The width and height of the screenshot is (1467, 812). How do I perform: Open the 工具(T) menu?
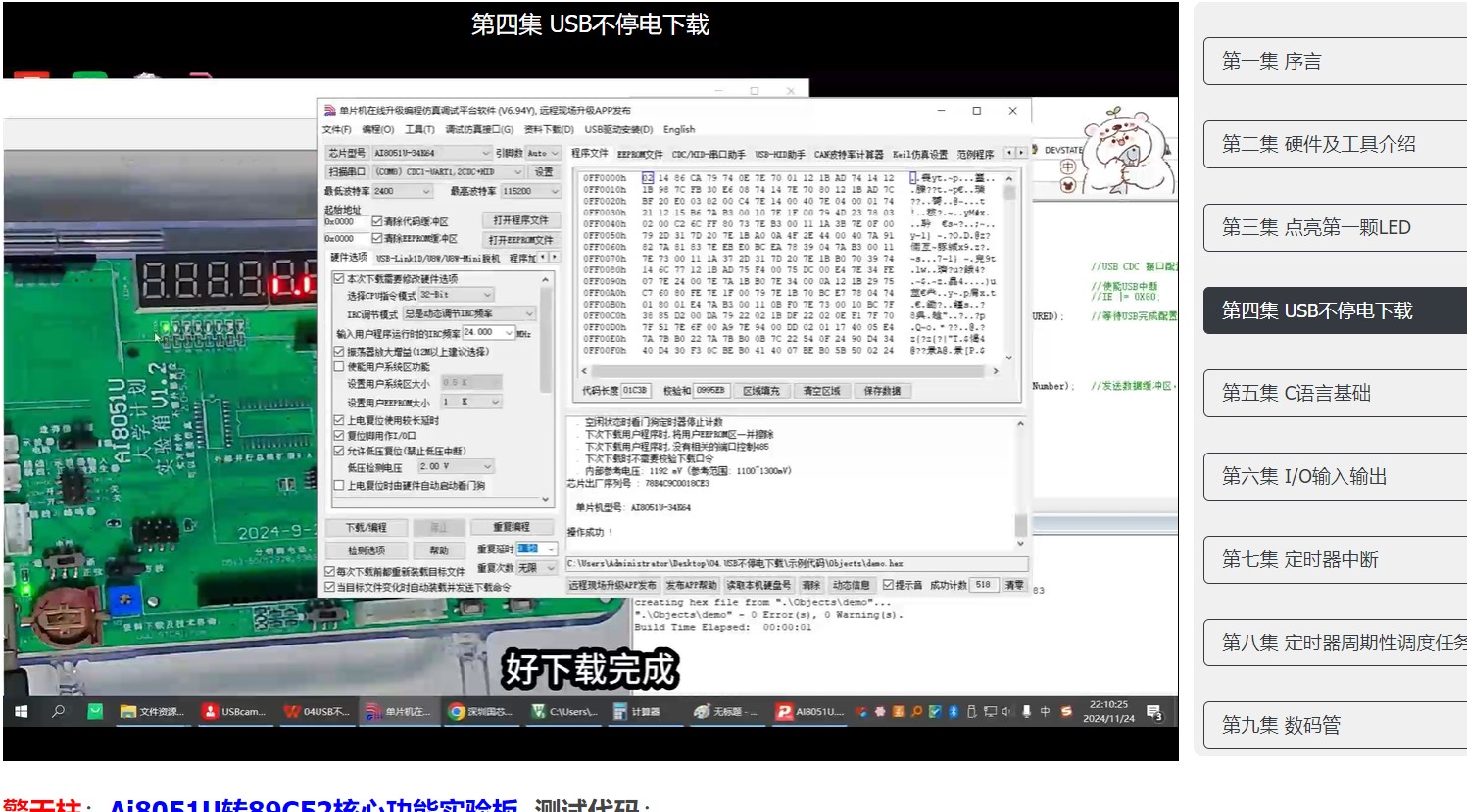pyautogui.click(x=419, y=130)
